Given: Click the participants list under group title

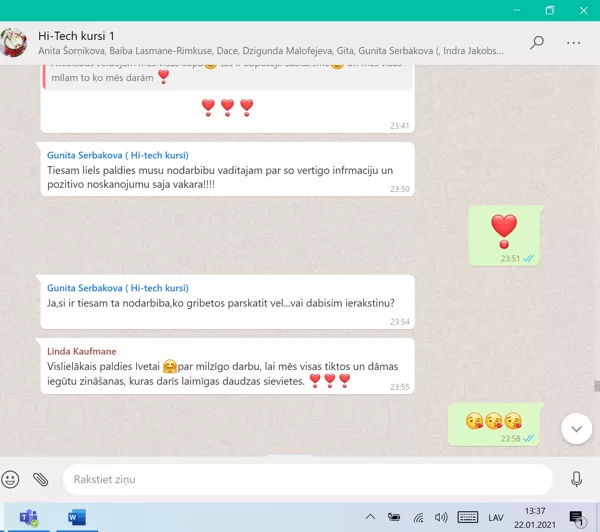Looking at the screenshot, I should point(271,51).
